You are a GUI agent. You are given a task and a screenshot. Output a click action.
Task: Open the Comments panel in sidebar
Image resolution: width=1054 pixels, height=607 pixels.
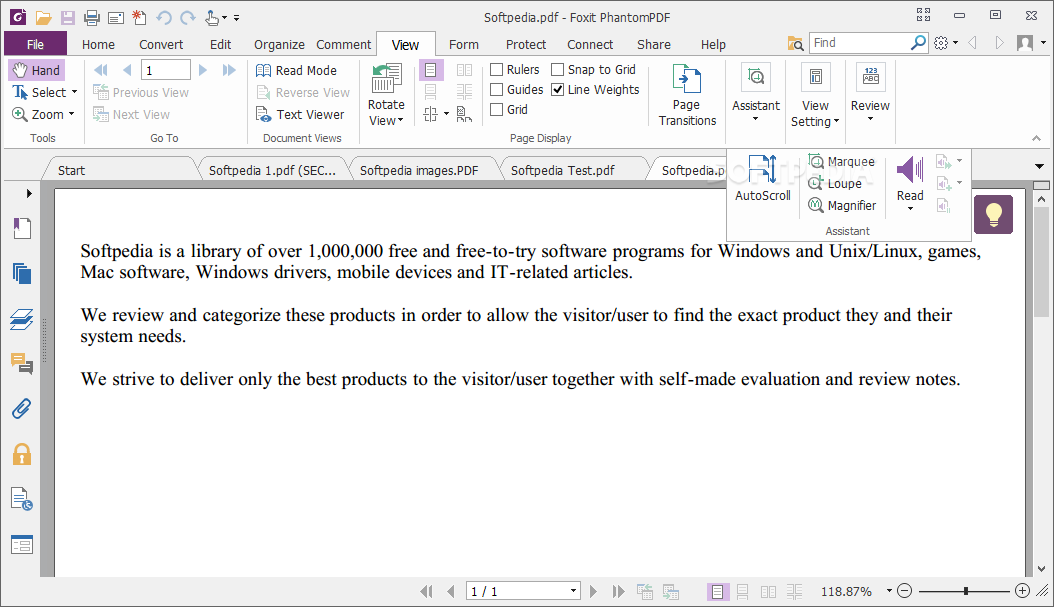coord(22,364)
